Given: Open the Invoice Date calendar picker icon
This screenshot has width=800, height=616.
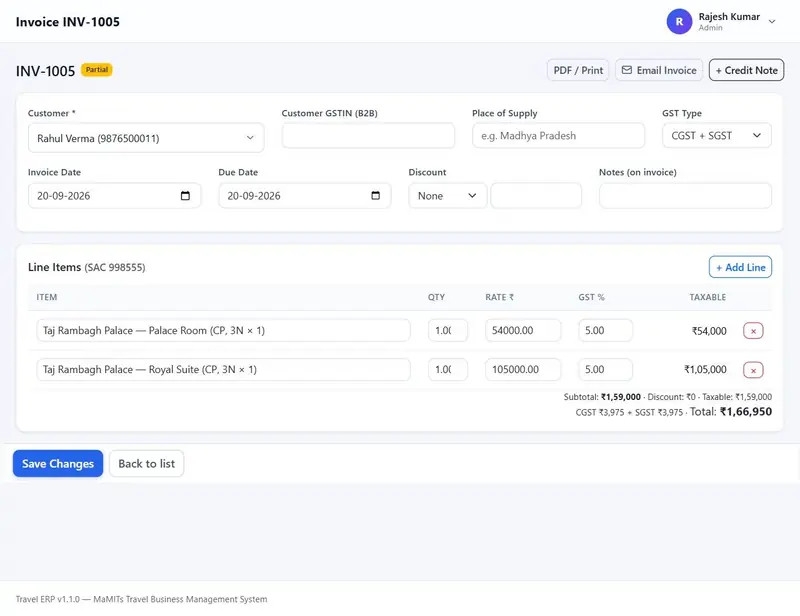Looking at the screenshot, I should [185, 195].
